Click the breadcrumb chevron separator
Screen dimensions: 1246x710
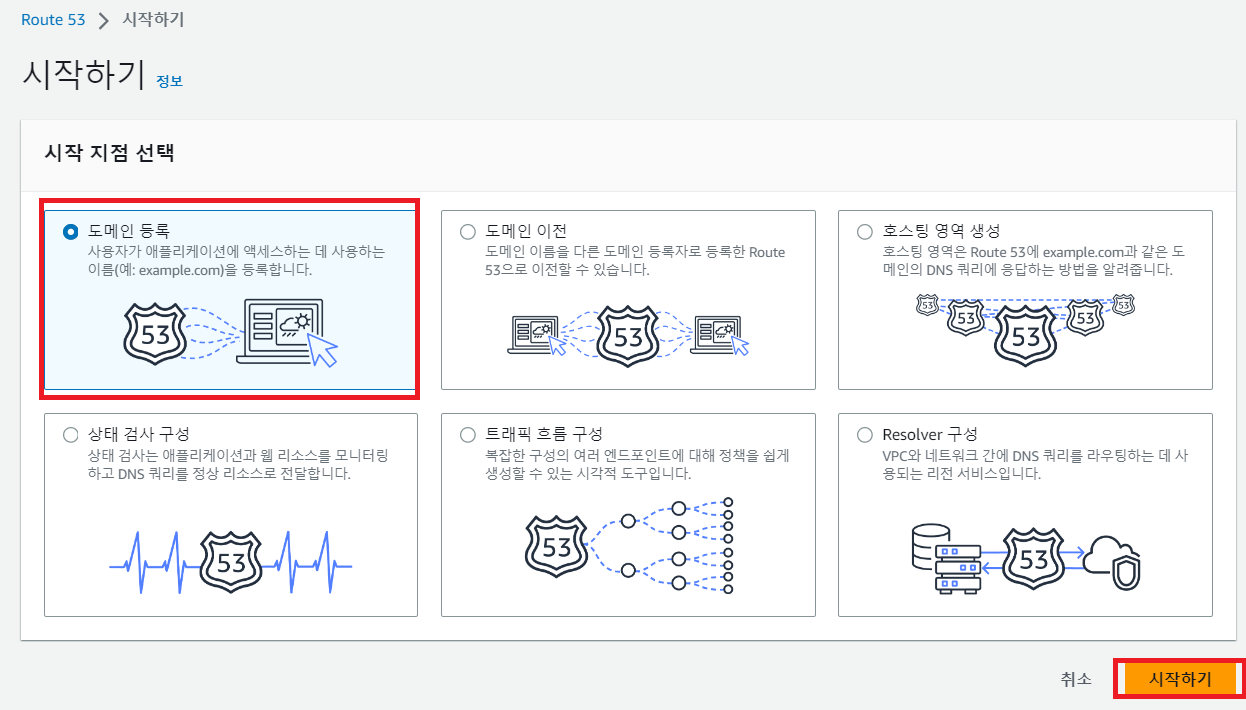pyautogui.click(x=104, y=20)
